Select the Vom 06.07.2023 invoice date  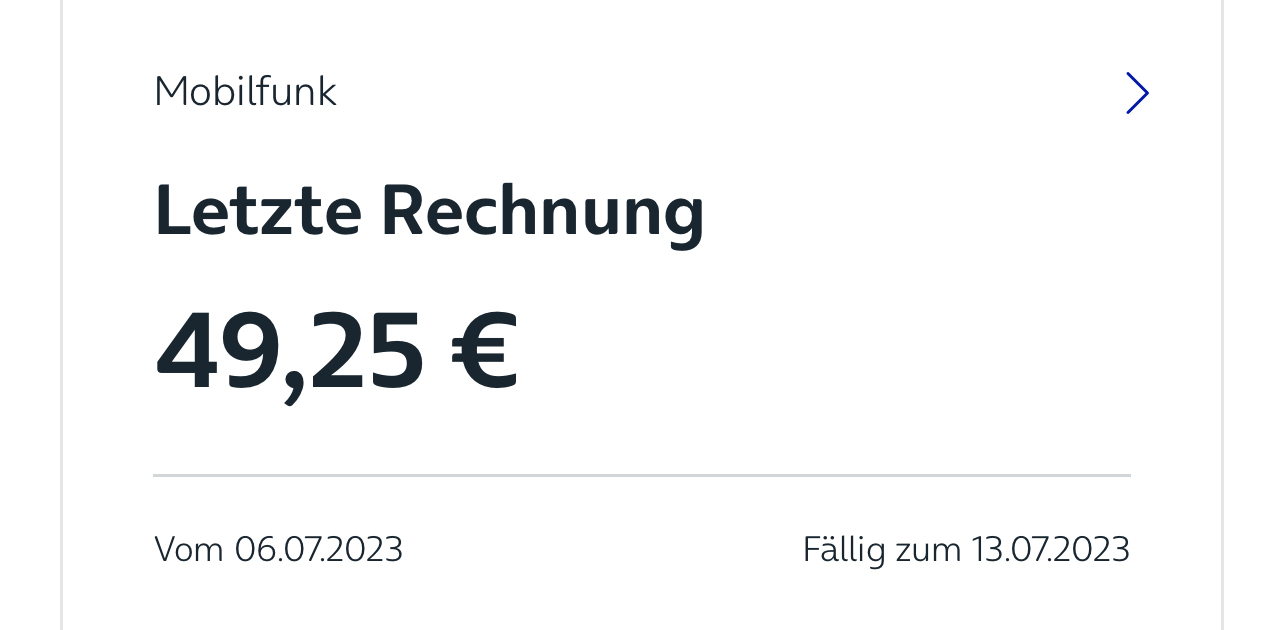[x=278, y=549]
